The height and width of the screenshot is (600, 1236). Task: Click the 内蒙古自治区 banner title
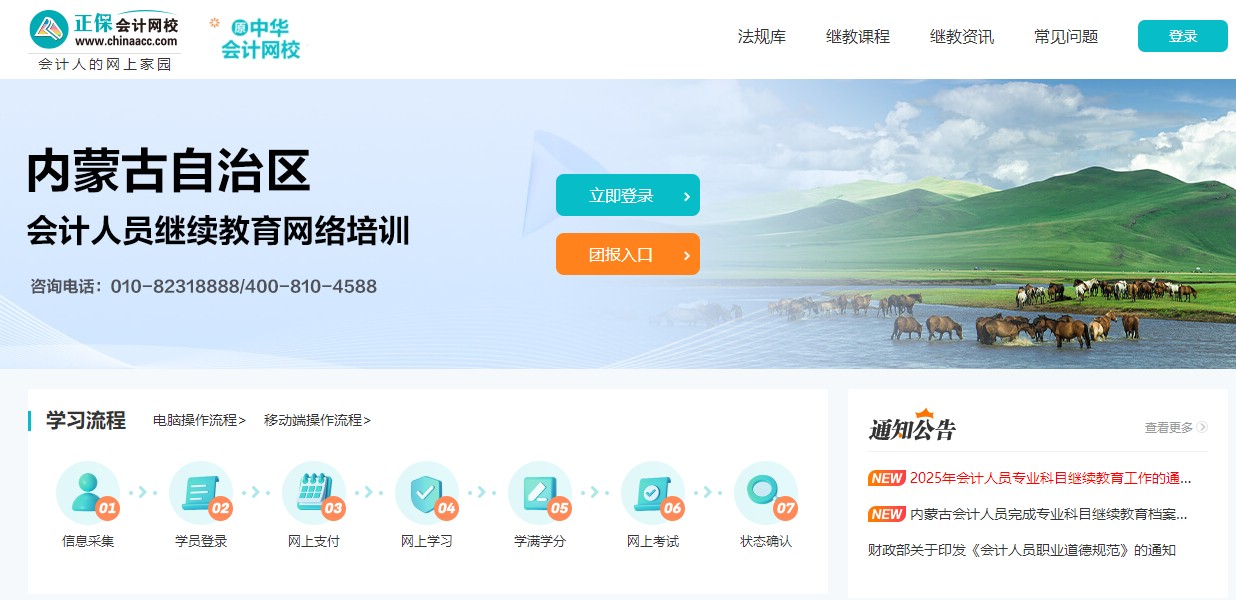pos(168,171)
